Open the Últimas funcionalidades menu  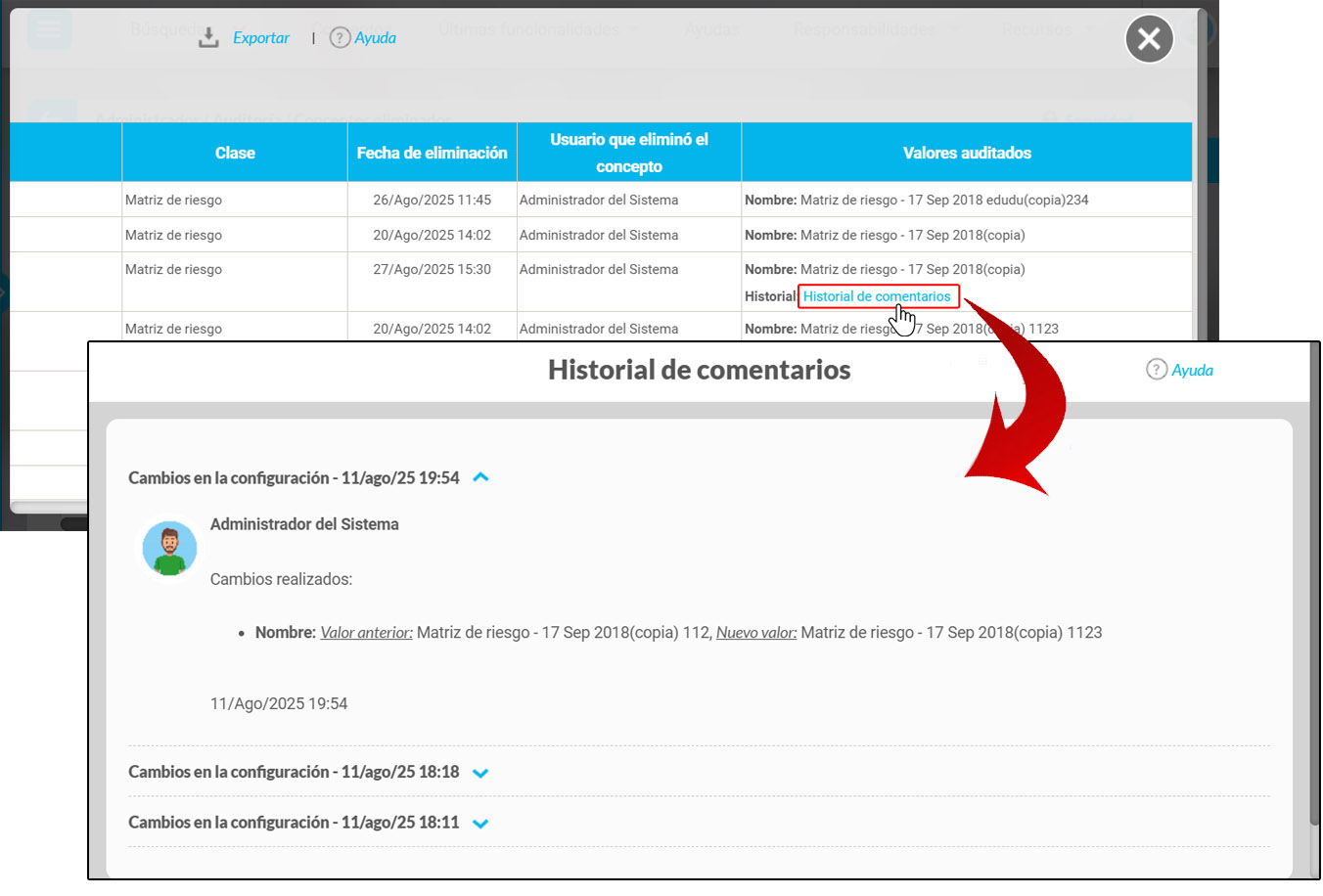click(x=528, y=29)
